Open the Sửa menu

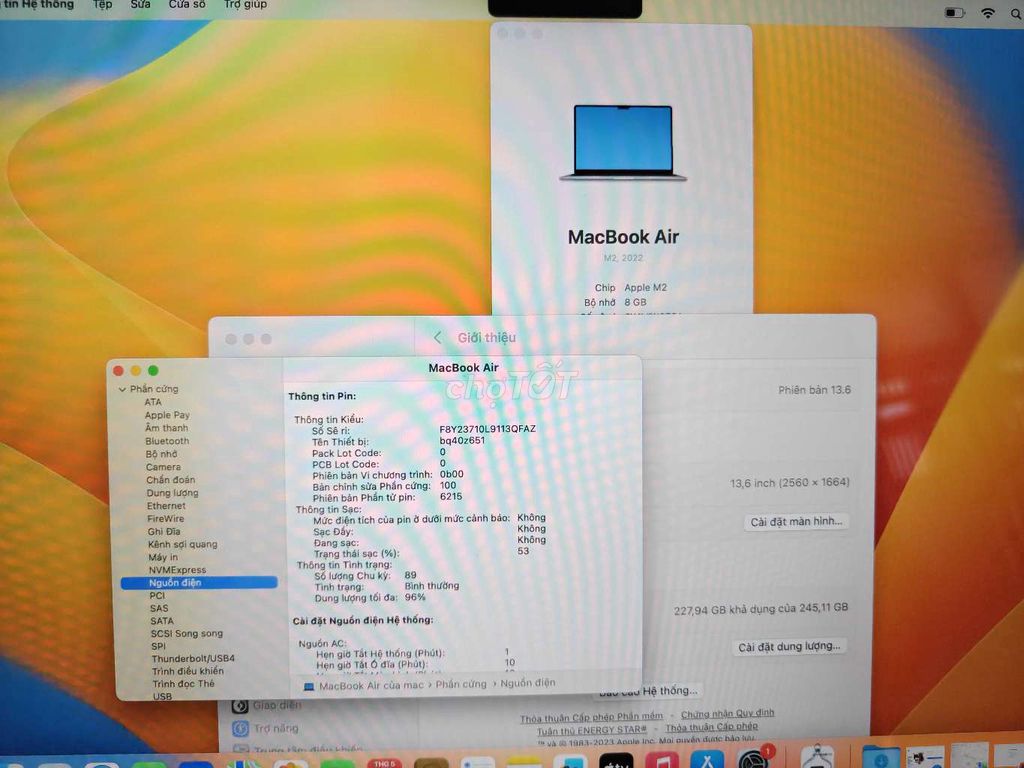(140, 5)
